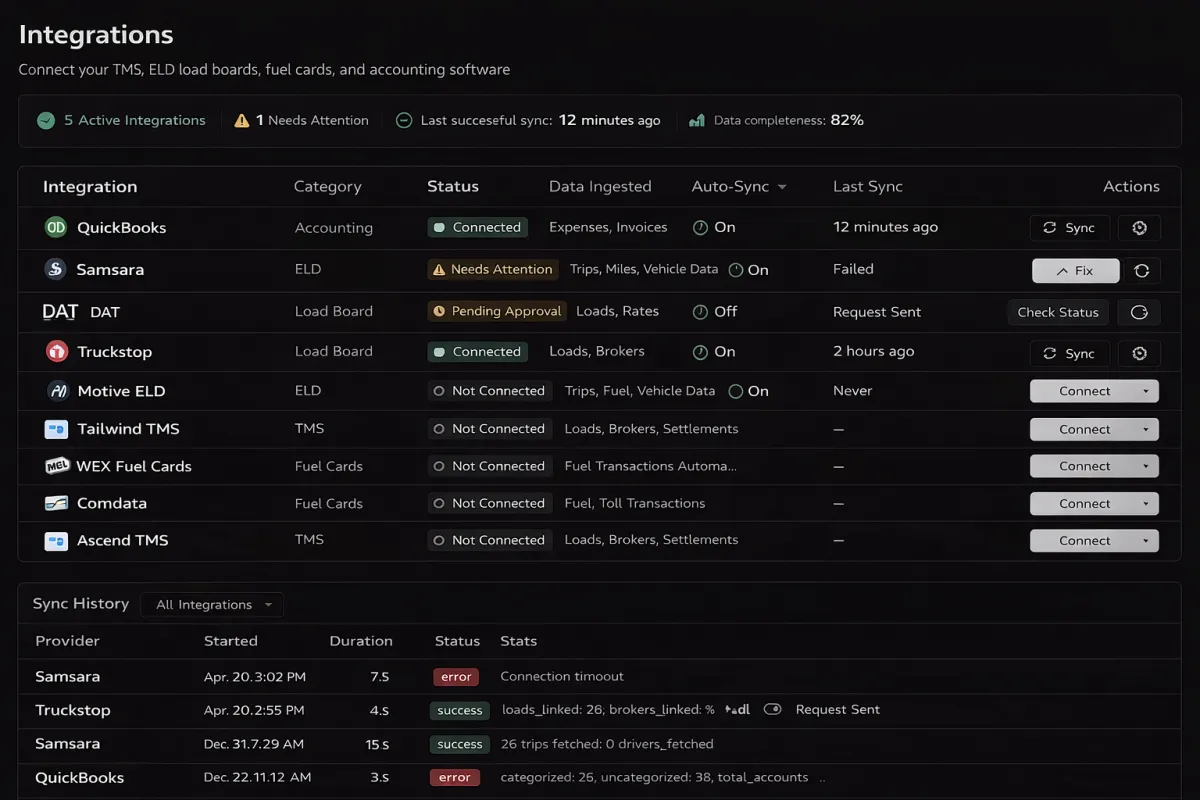Sync the Truckstop integration
1200x800 pixels.
1069,353
